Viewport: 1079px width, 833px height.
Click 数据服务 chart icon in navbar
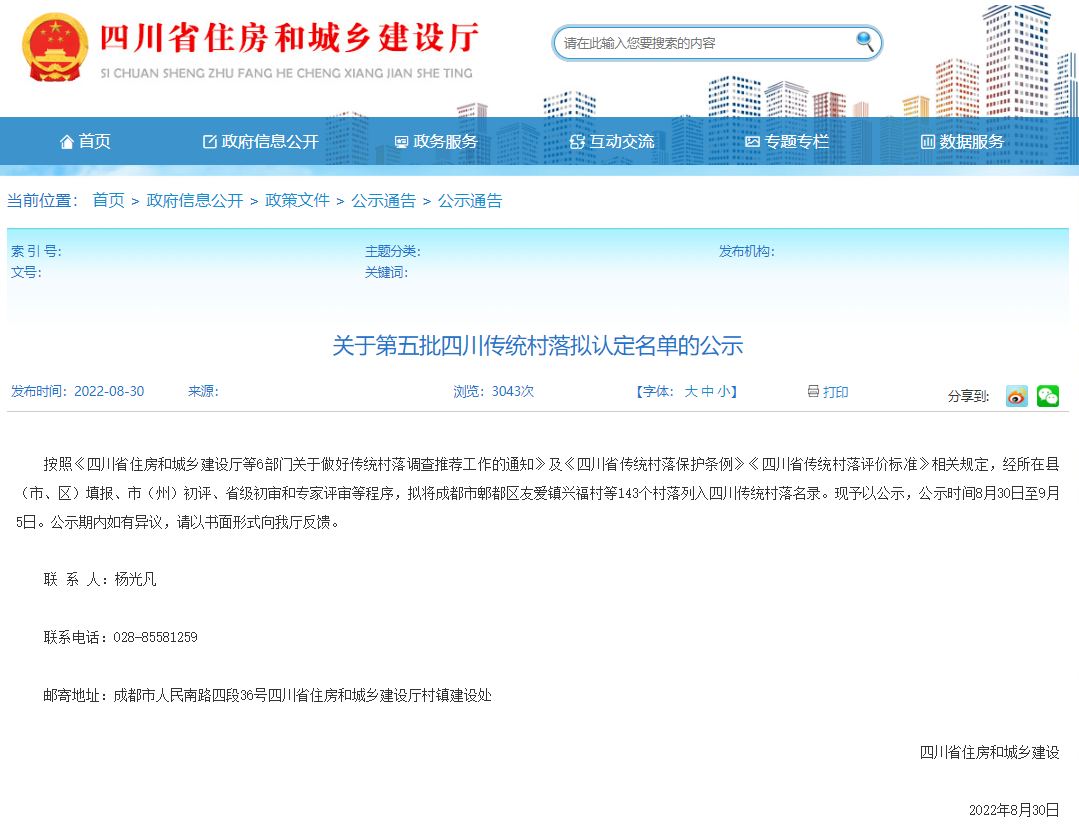point(927,142)
